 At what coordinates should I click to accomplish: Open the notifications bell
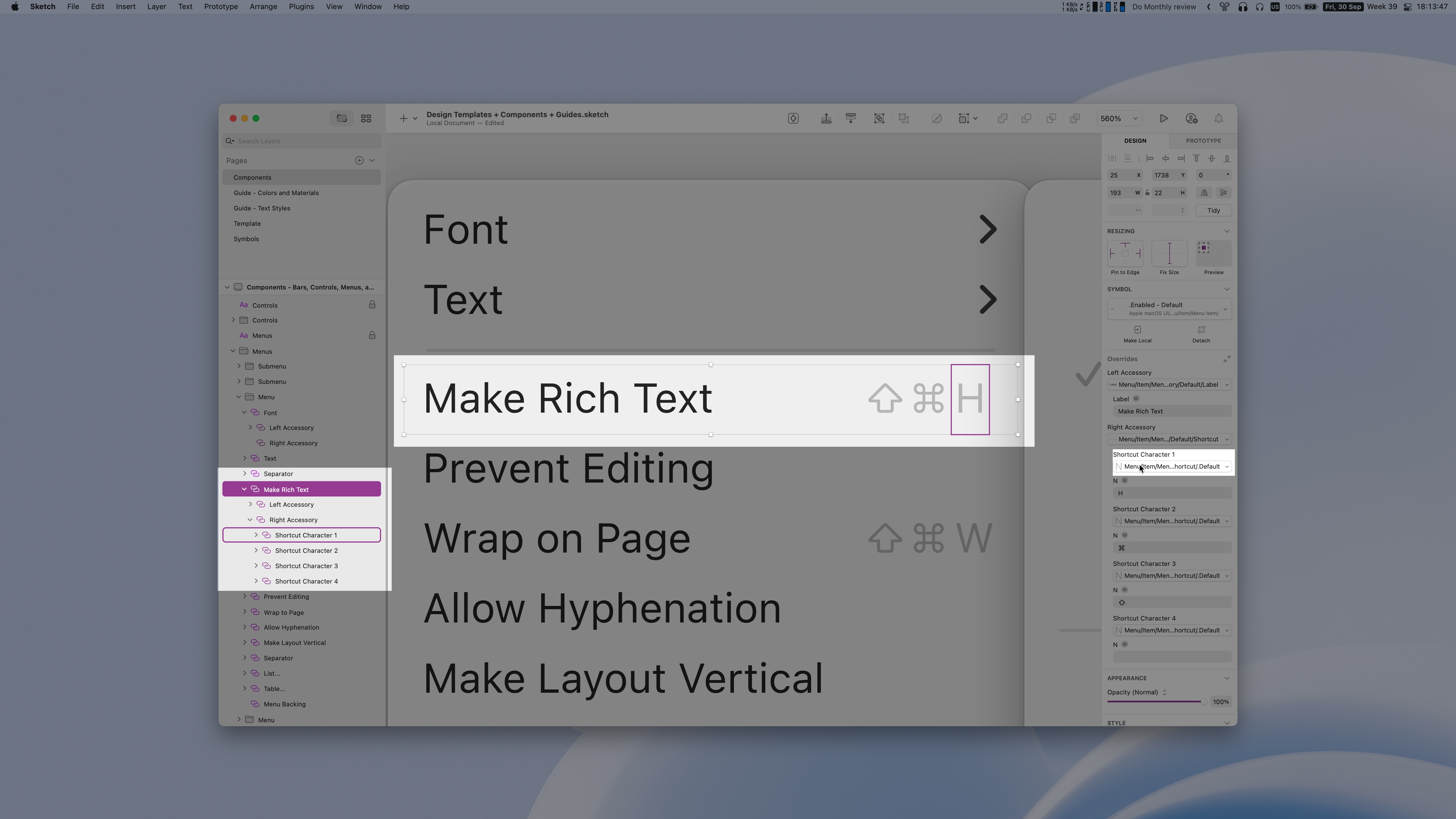pyautogui.click(x=1219, y=118)
